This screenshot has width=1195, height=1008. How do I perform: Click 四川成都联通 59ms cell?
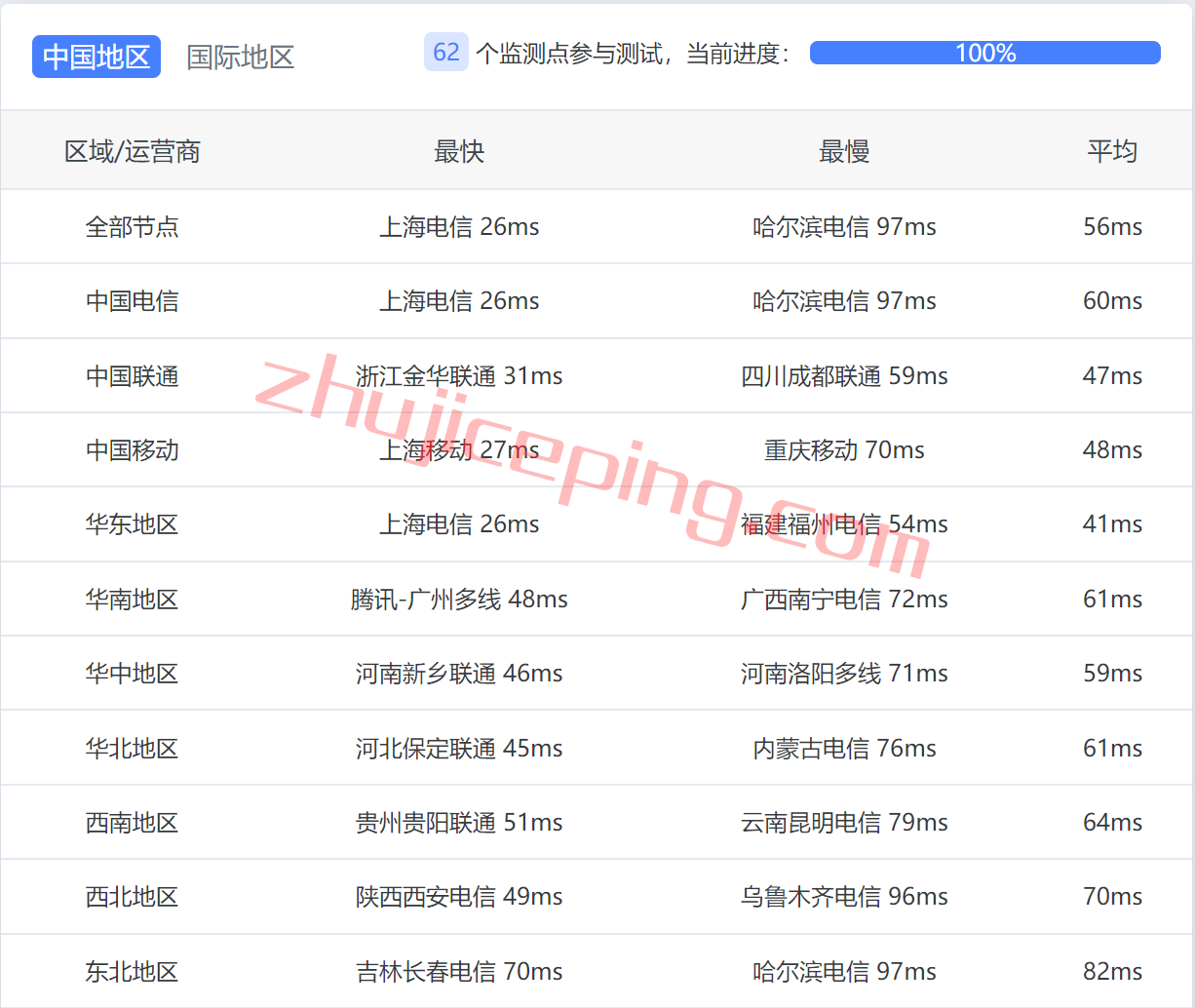(844, 375)
